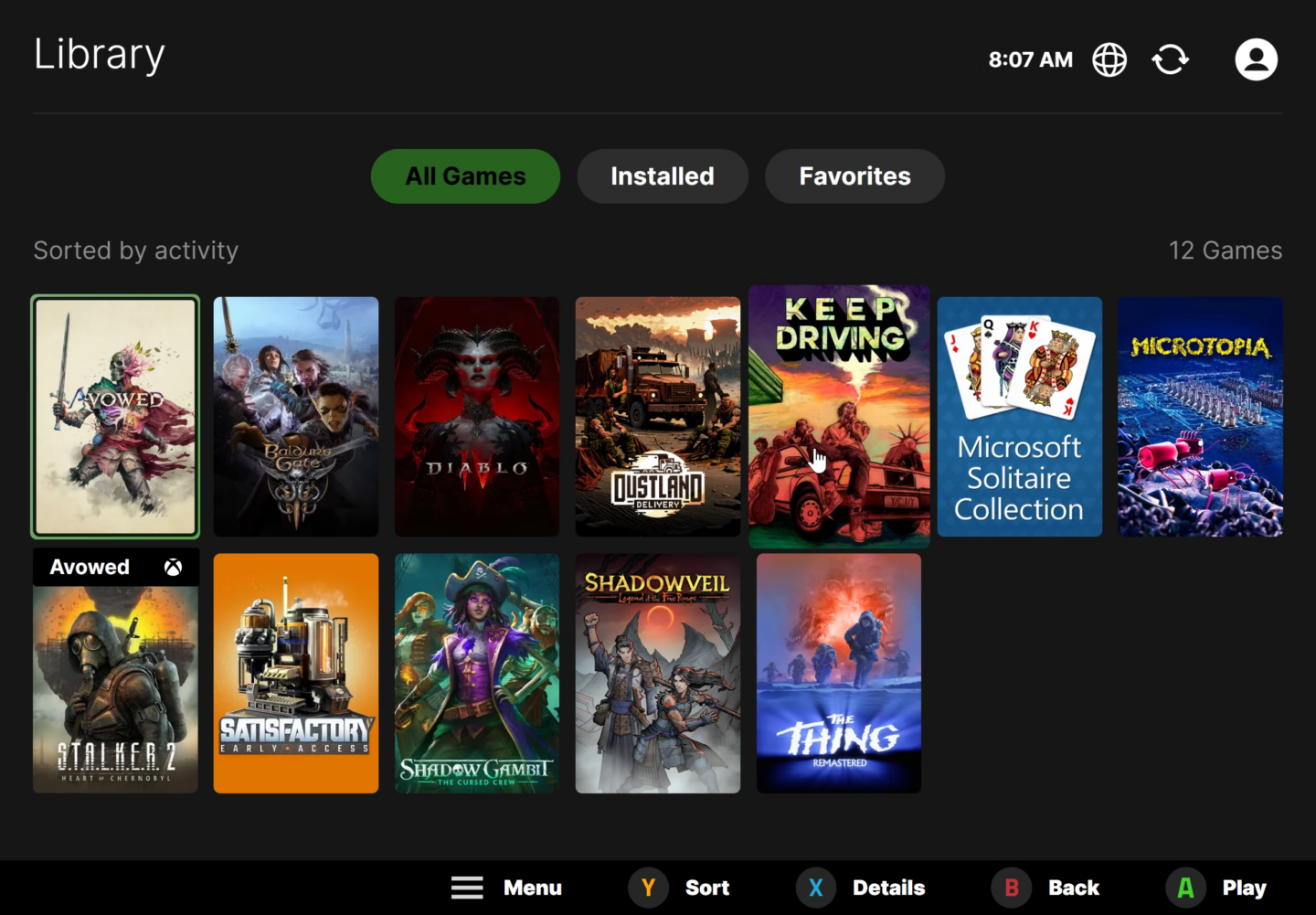
Task: Switch to the Installed filter
Action: pos(663,176)
